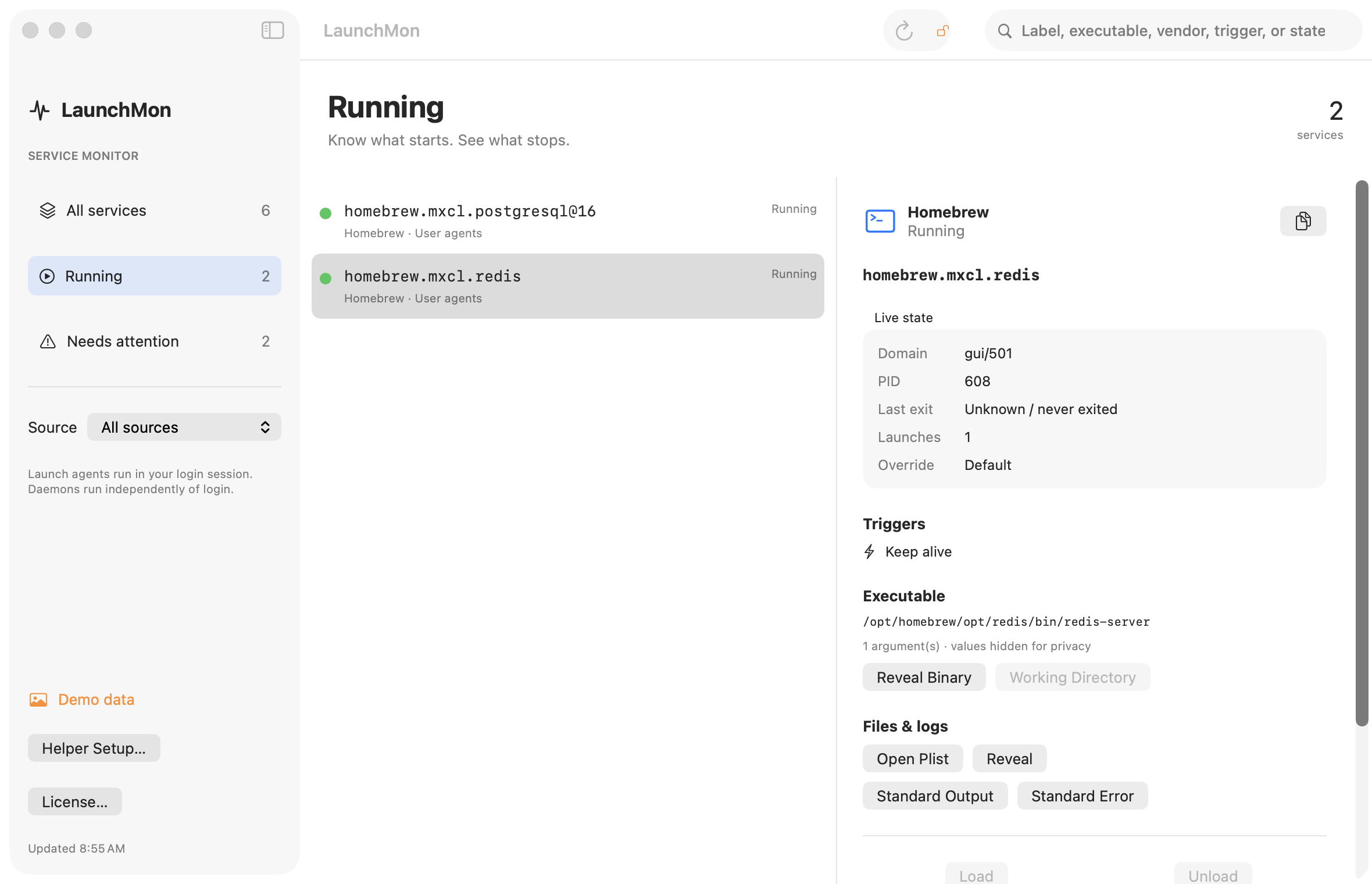The height and width of the screenshot is (884, 1372).
Task: Click the Reveal Binary button
Action: click(x=924, y=678)
